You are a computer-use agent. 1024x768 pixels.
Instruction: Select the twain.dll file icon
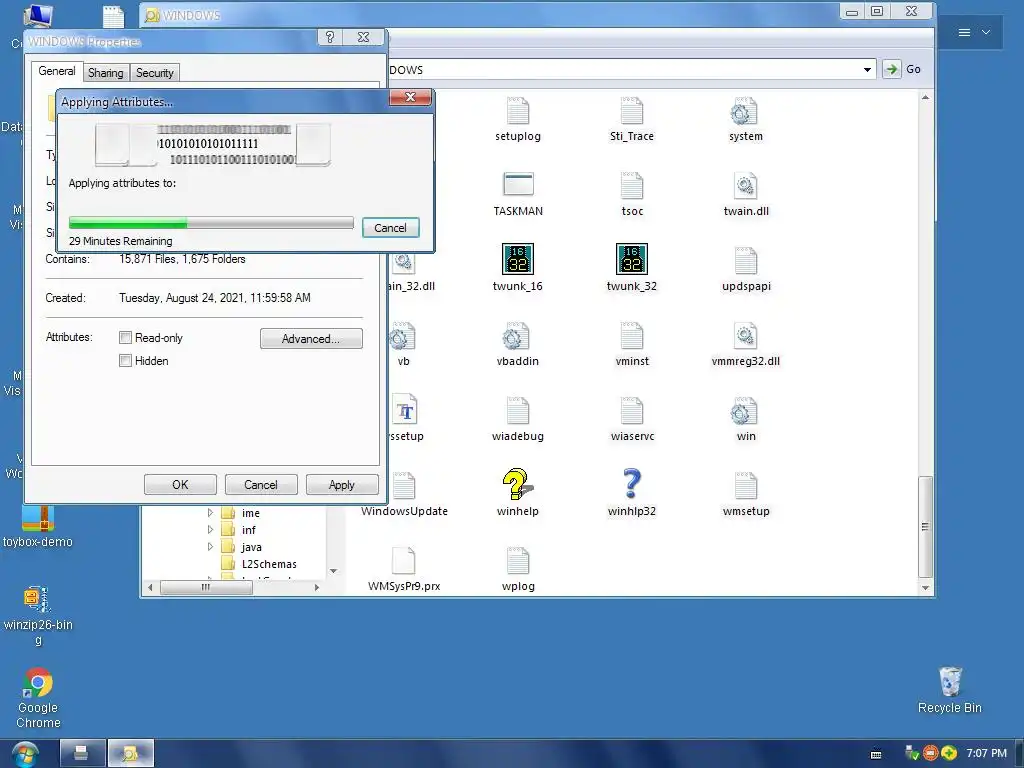745,186
